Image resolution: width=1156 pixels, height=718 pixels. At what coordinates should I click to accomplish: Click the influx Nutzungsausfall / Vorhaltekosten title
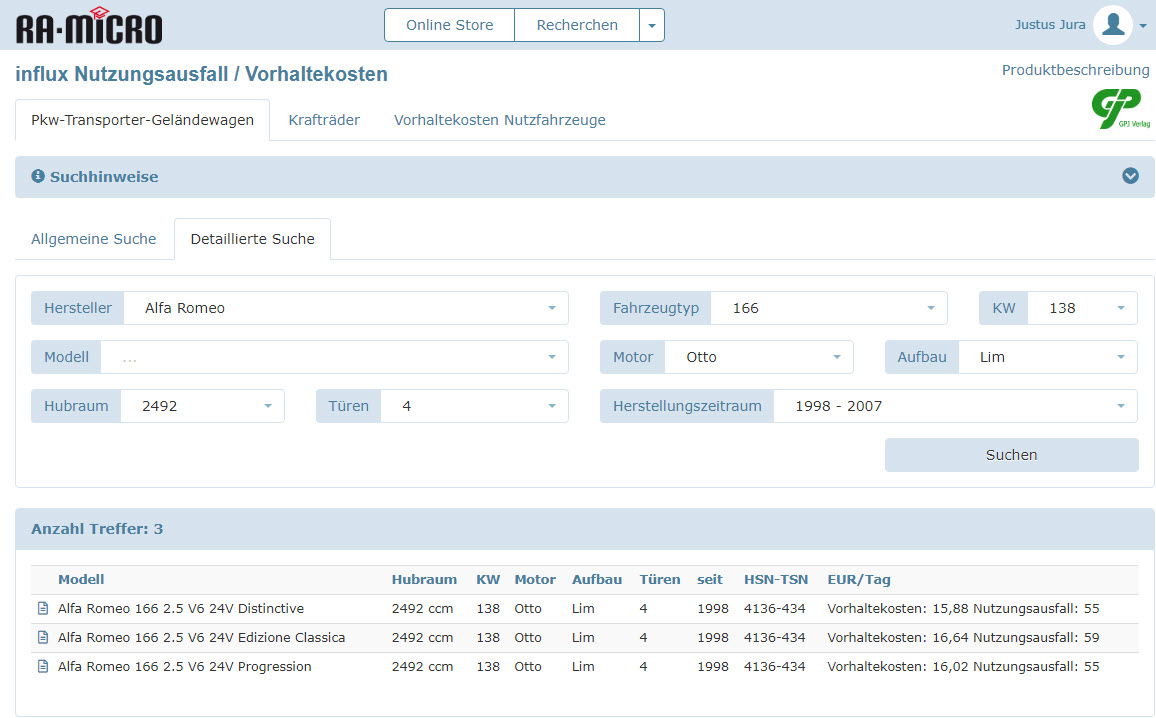(x=201, y=74)
